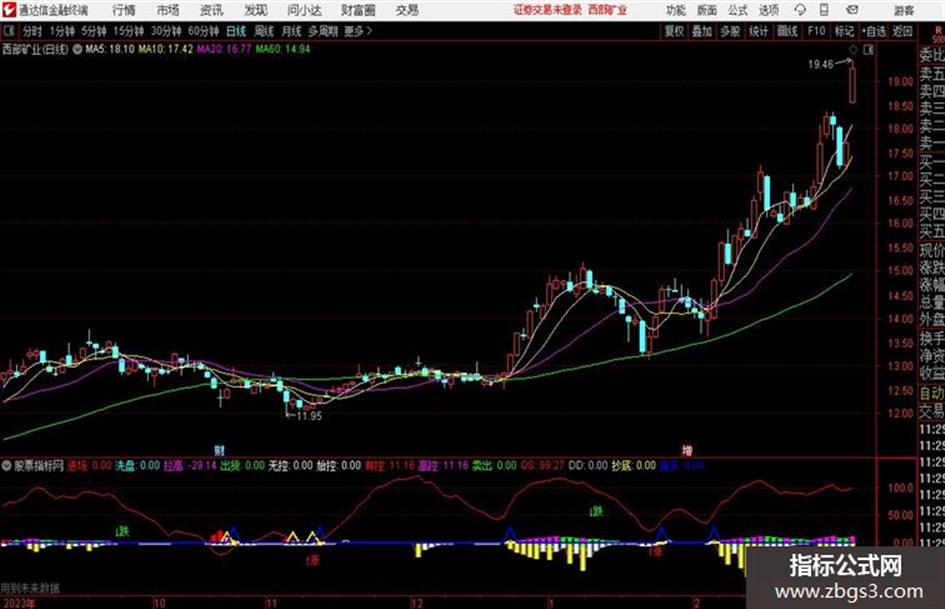This screenshot has width=945, height=609.
Task: Click the MA10: 17.42 value
Action: coord(166,49)
